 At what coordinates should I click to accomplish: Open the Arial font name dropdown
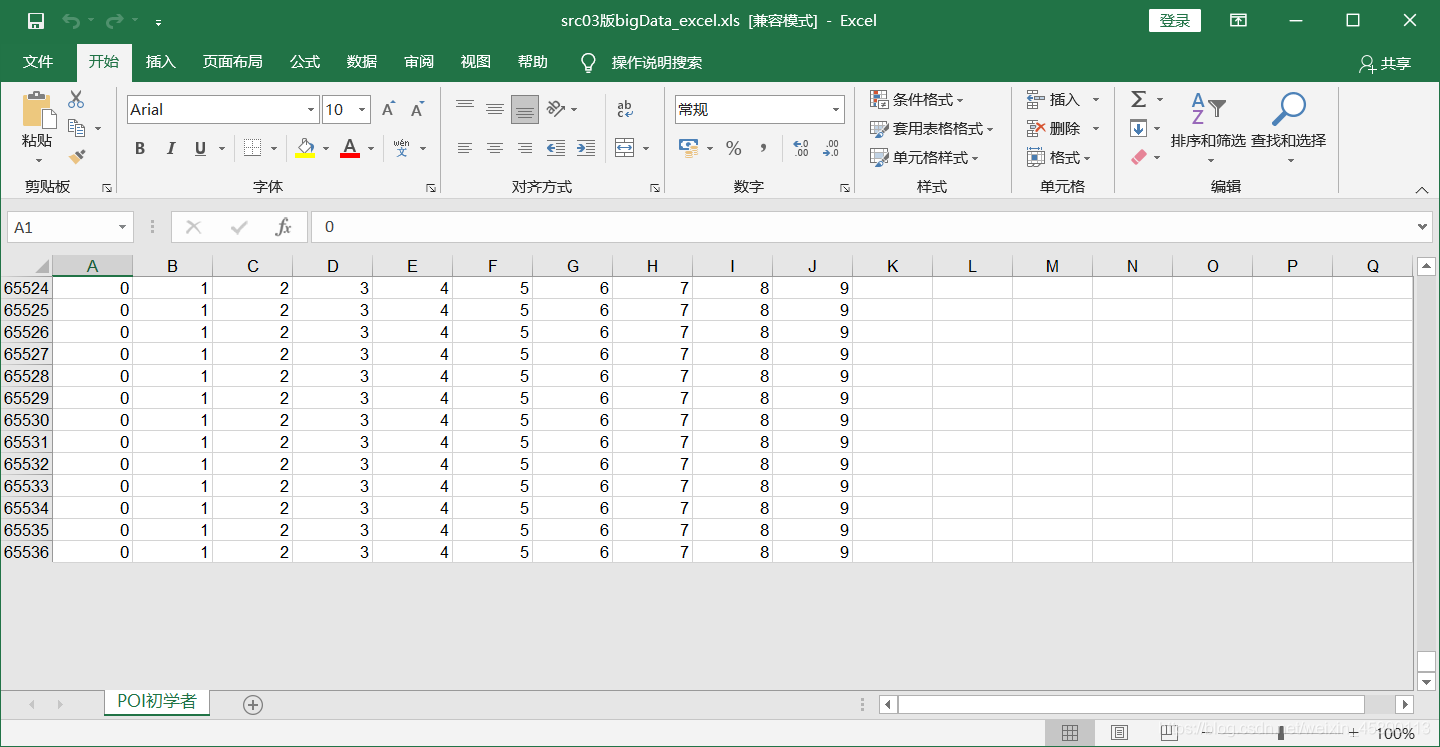(x=311, y=110)
